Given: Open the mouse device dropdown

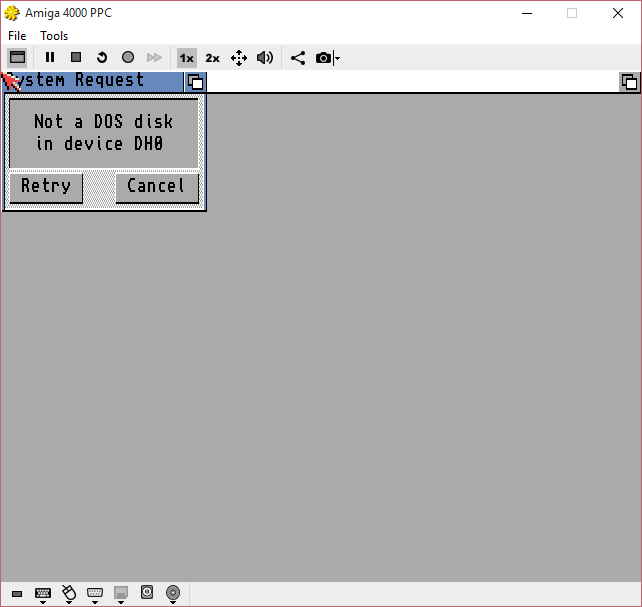Looking at the screenshot, I should (x=69, y=594).
